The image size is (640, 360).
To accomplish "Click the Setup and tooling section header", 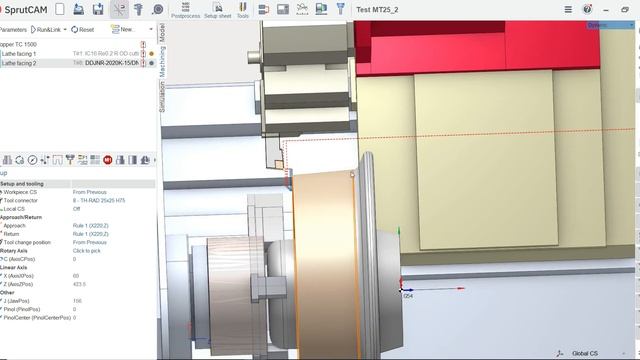I will pos(78,184).
